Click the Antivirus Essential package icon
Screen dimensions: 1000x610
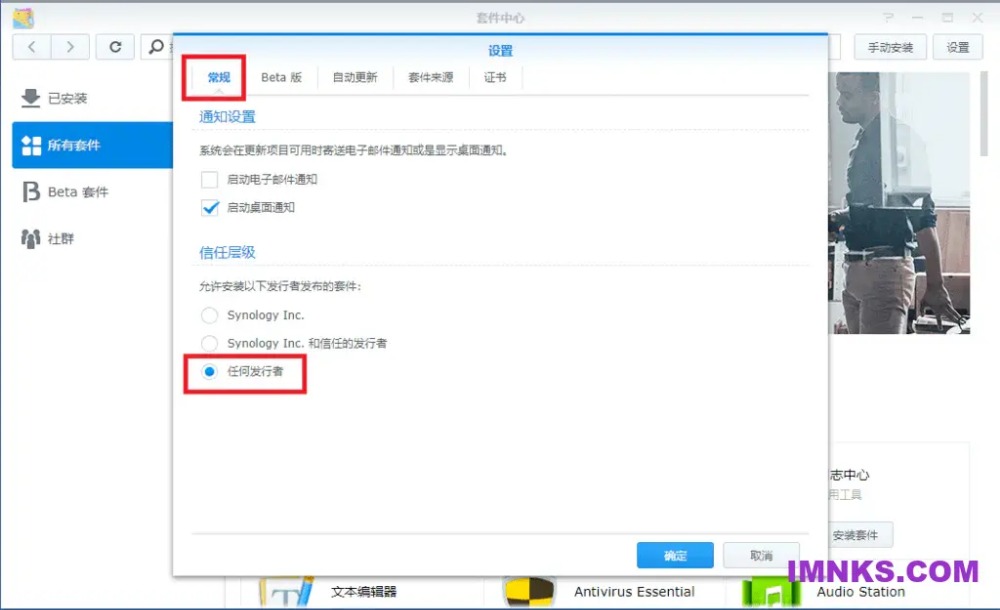(529, 590)
